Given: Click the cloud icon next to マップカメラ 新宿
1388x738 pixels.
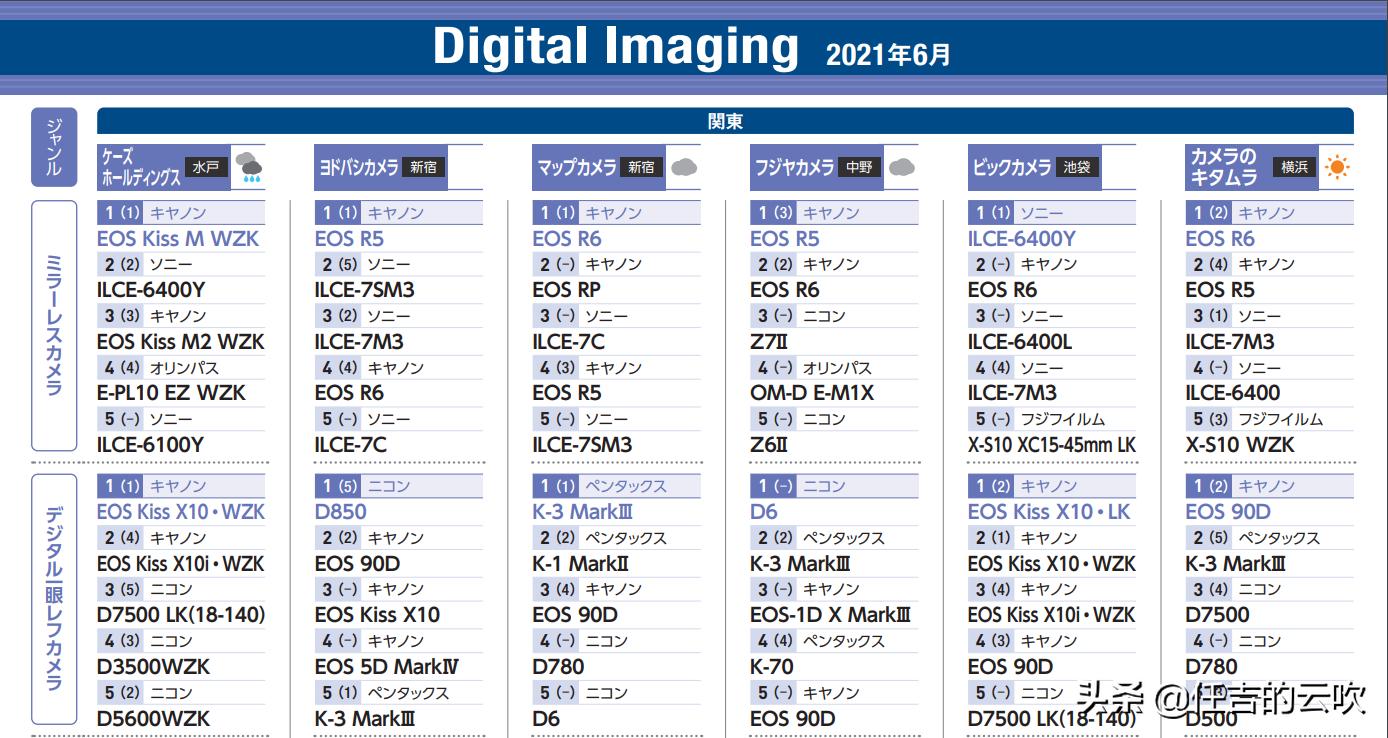Looking at the screenshot, I should click(685, 167).
